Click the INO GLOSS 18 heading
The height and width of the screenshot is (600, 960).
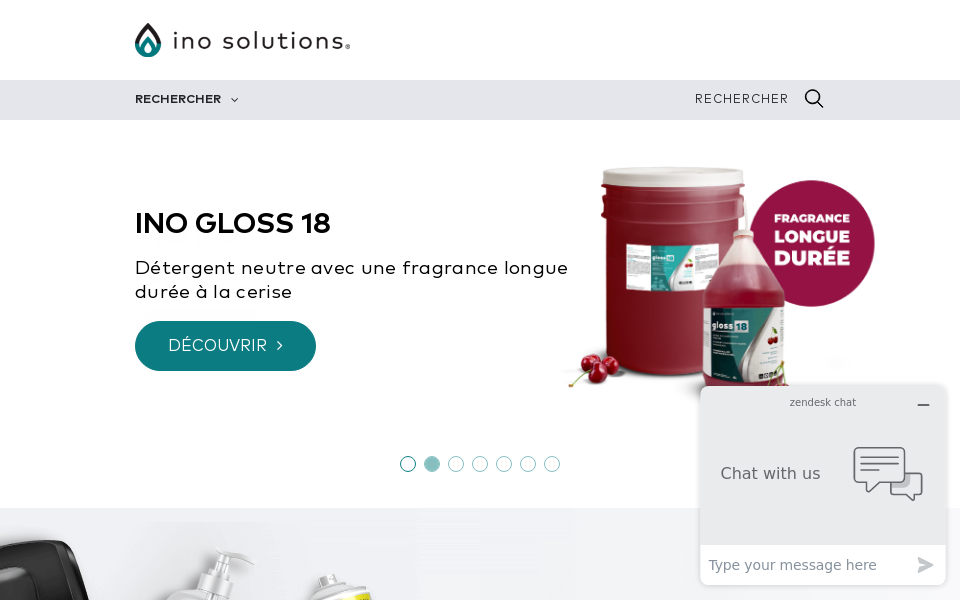point(233,223)
